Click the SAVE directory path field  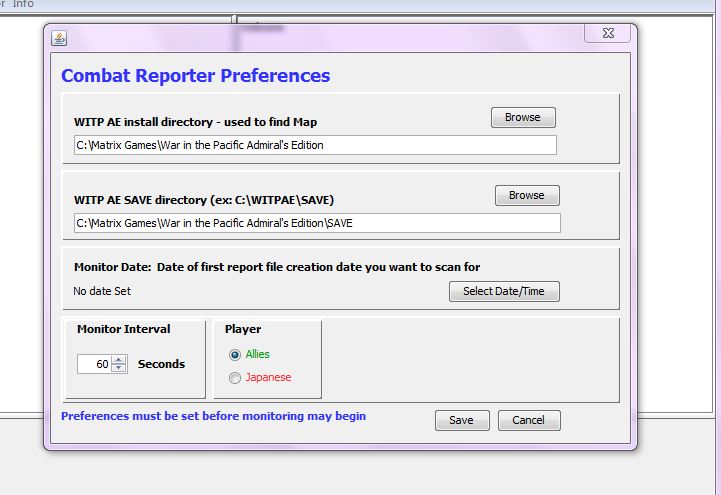[317, 223]
